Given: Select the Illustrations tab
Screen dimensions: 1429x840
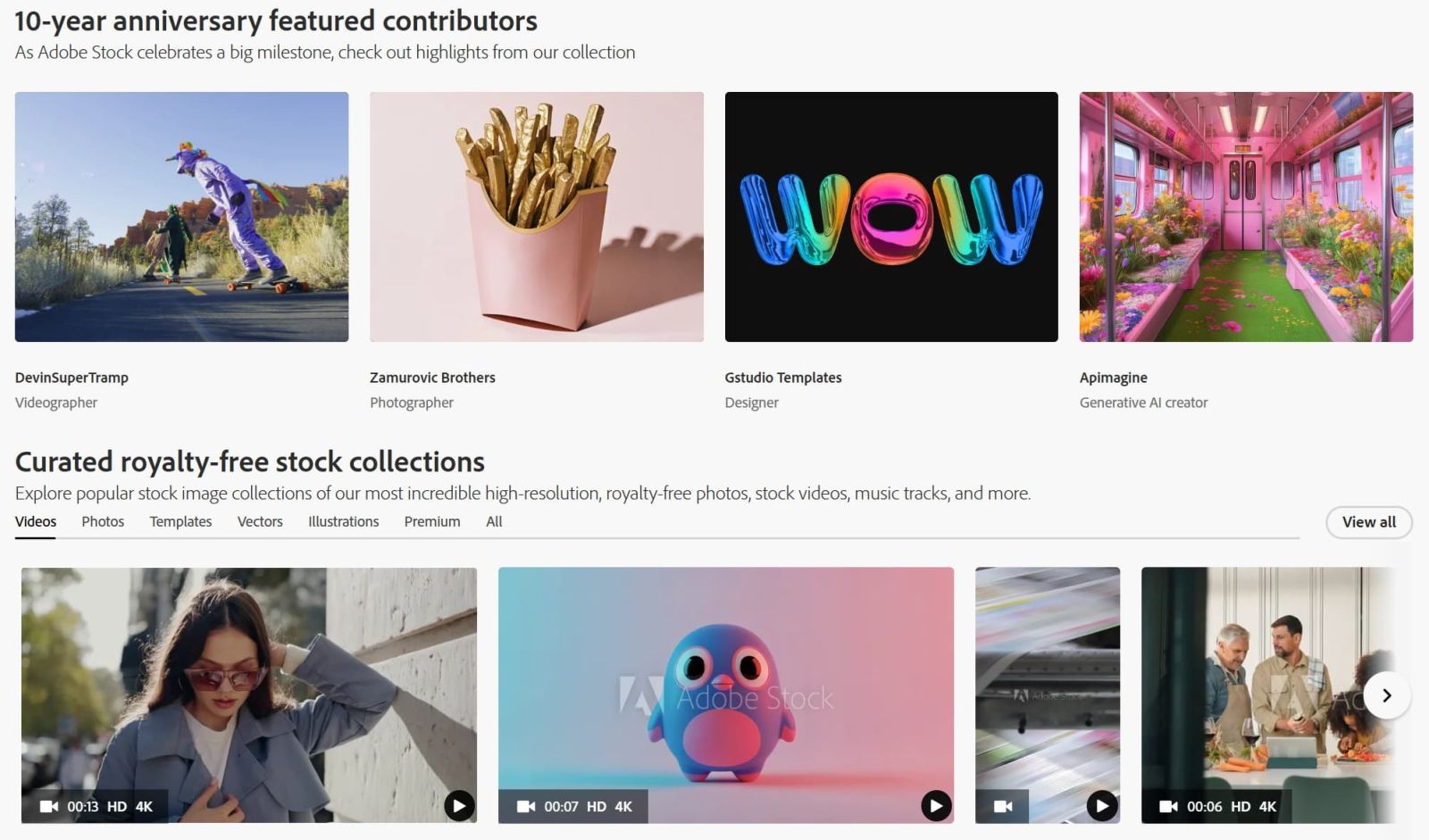Looking at the screenshot, I should [343, 521].
